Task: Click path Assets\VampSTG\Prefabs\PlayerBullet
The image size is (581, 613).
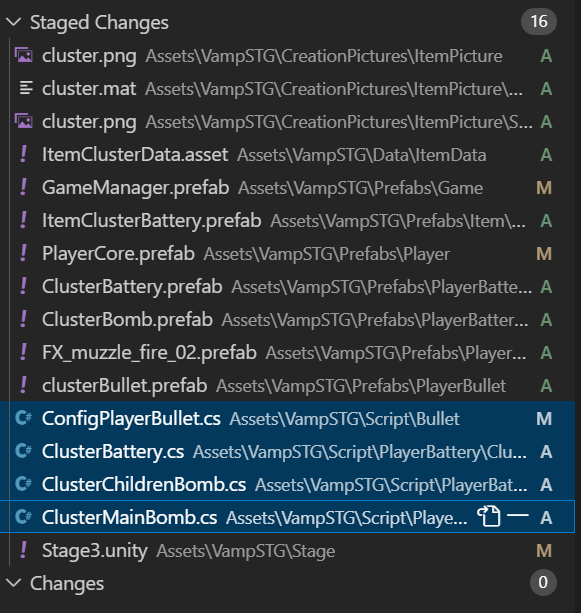Action: tap(361, 386)
